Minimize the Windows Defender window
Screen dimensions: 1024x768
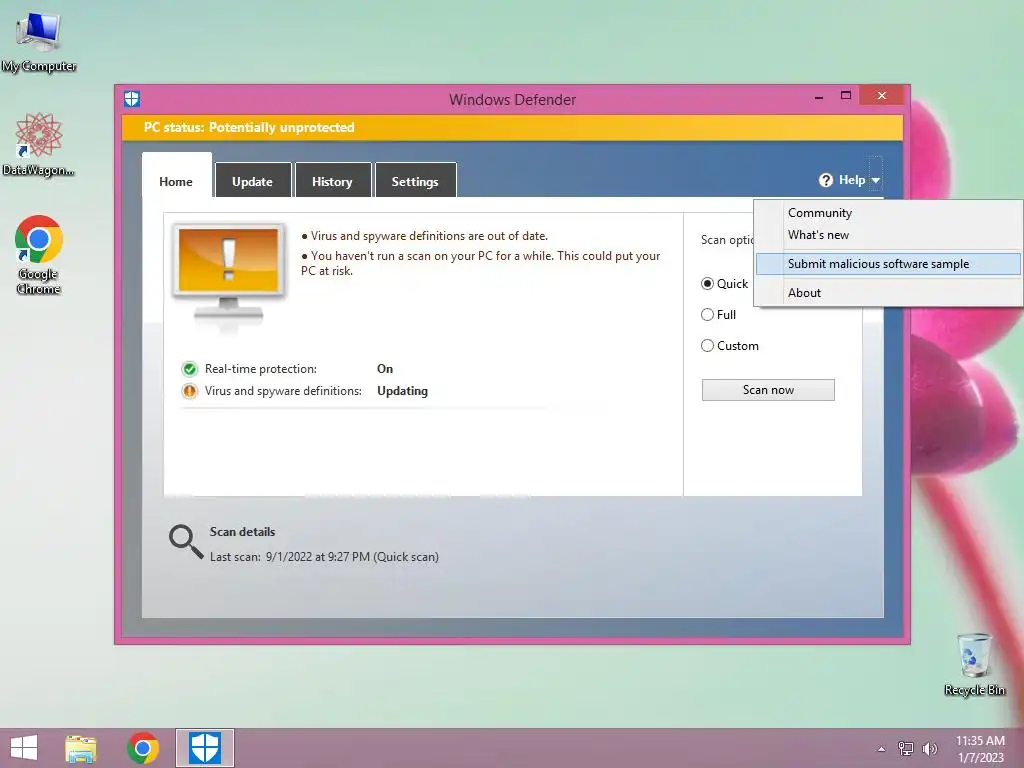[819, 97]
